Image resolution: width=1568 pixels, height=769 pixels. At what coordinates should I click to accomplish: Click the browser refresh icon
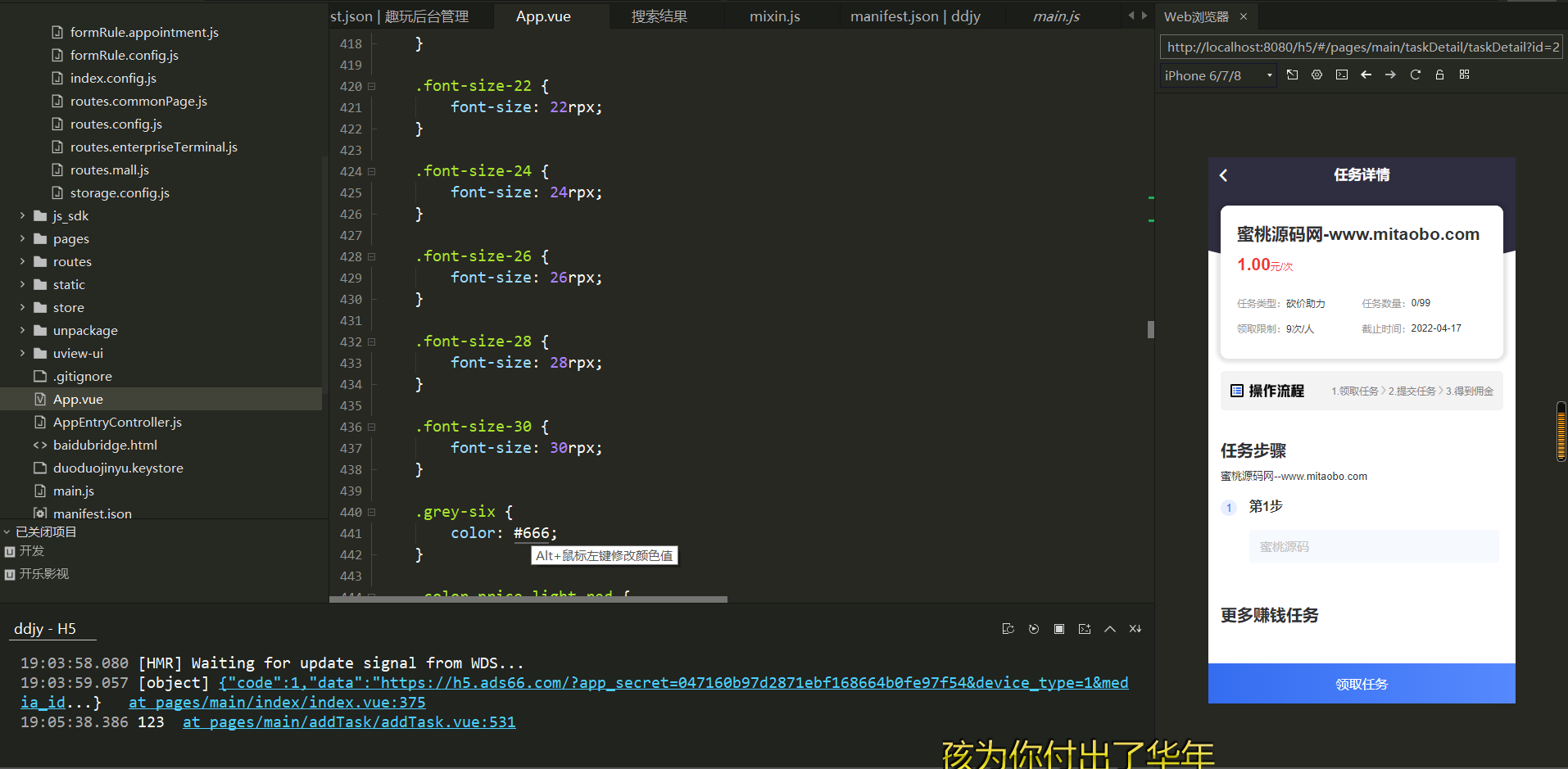1415,75
